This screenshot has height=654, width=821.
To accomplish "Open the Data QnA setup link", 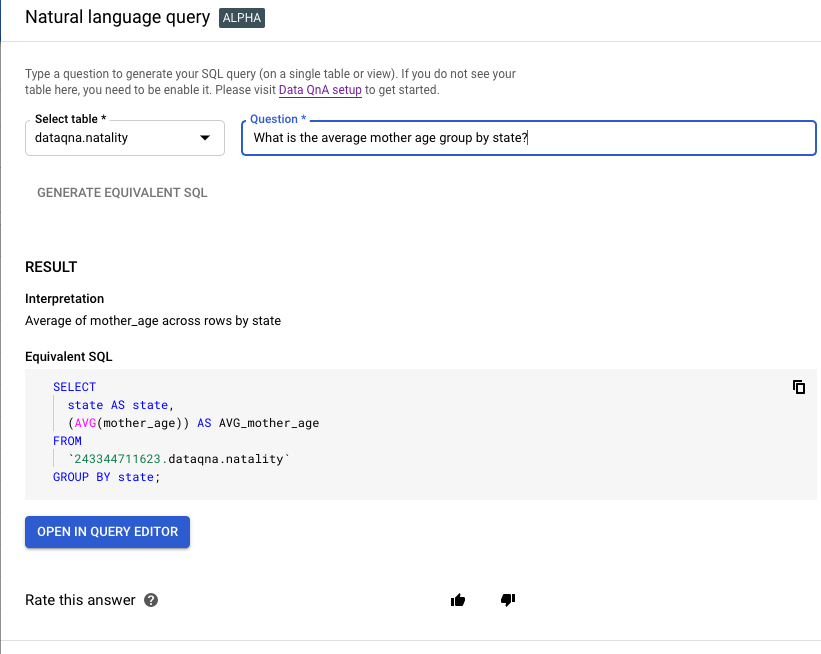I will [320, 90].
